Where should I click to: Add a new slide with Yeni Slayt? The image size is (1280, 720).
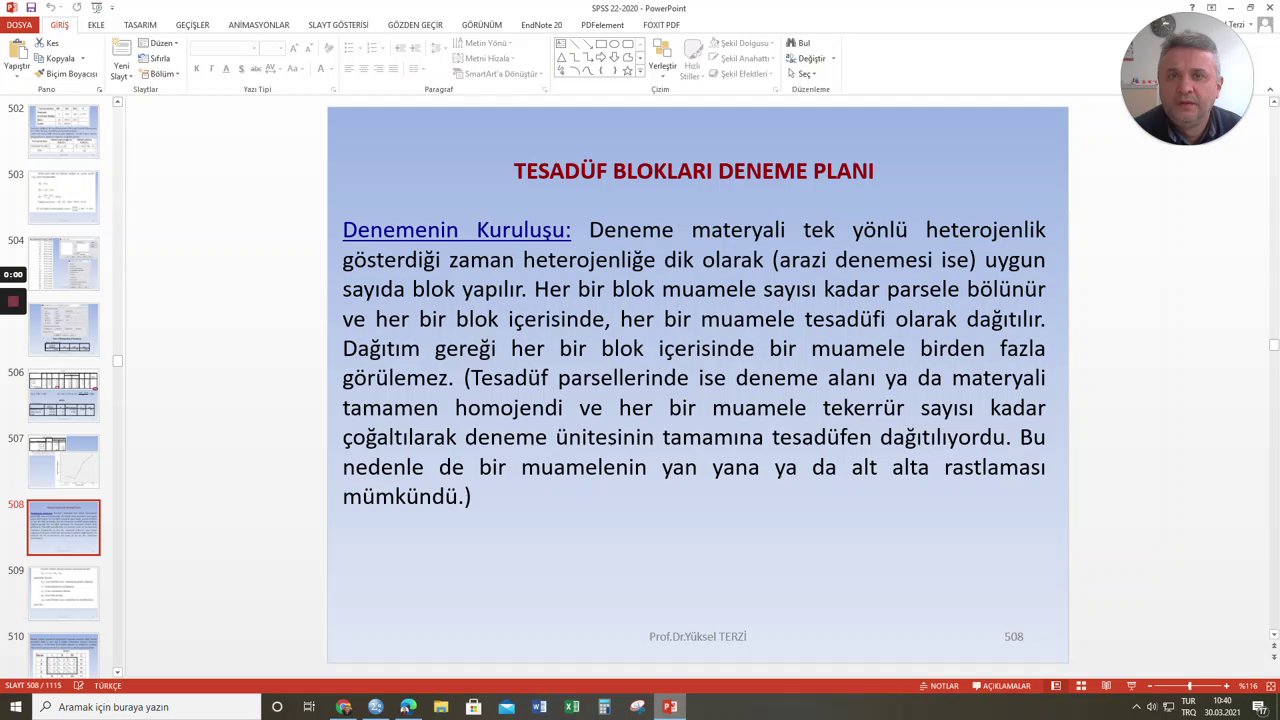tap(120, 60)
